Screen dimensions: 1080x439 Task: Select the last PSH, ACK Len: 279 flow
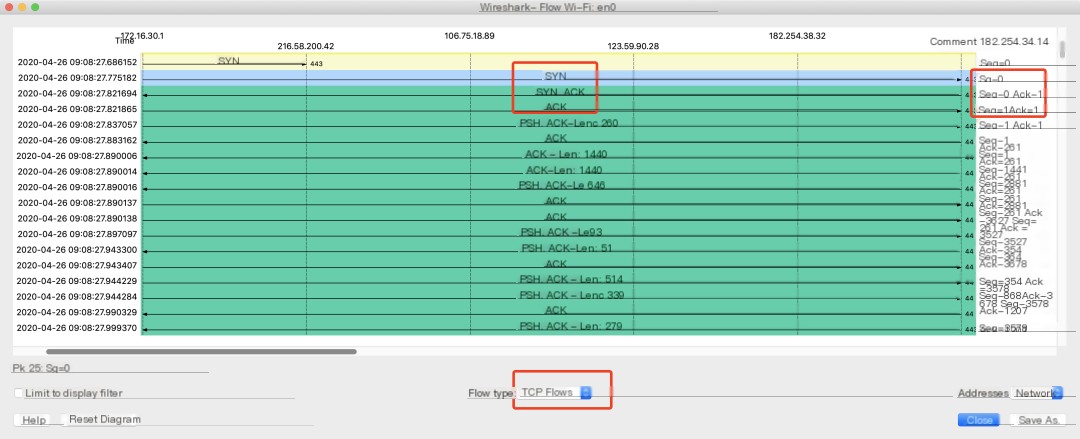point(570,327)
